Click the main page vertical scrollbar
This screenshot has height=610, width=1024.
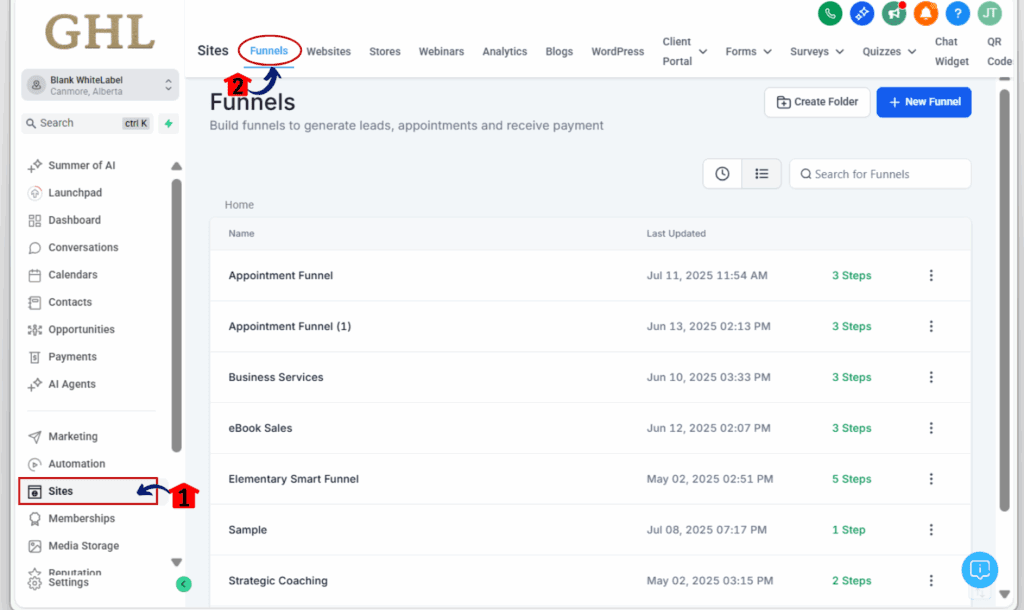(x=1004, y=300)
